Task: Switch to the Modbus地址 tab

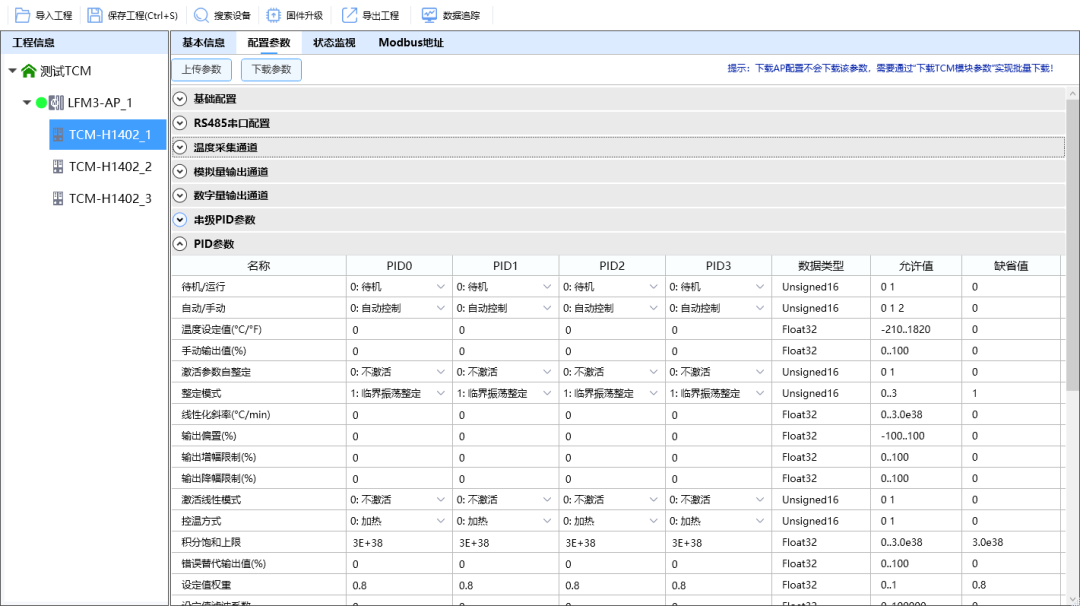Action: tap(410, 43)
